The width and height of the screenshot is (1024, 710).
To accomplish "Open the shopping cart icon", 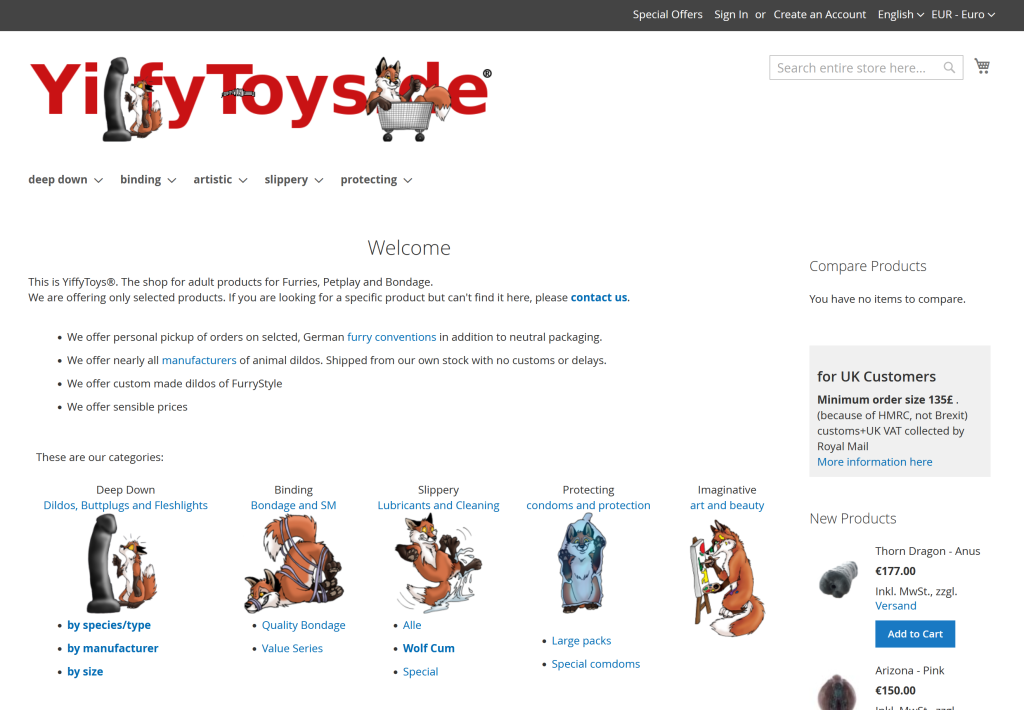I will (x=982, y=66).
